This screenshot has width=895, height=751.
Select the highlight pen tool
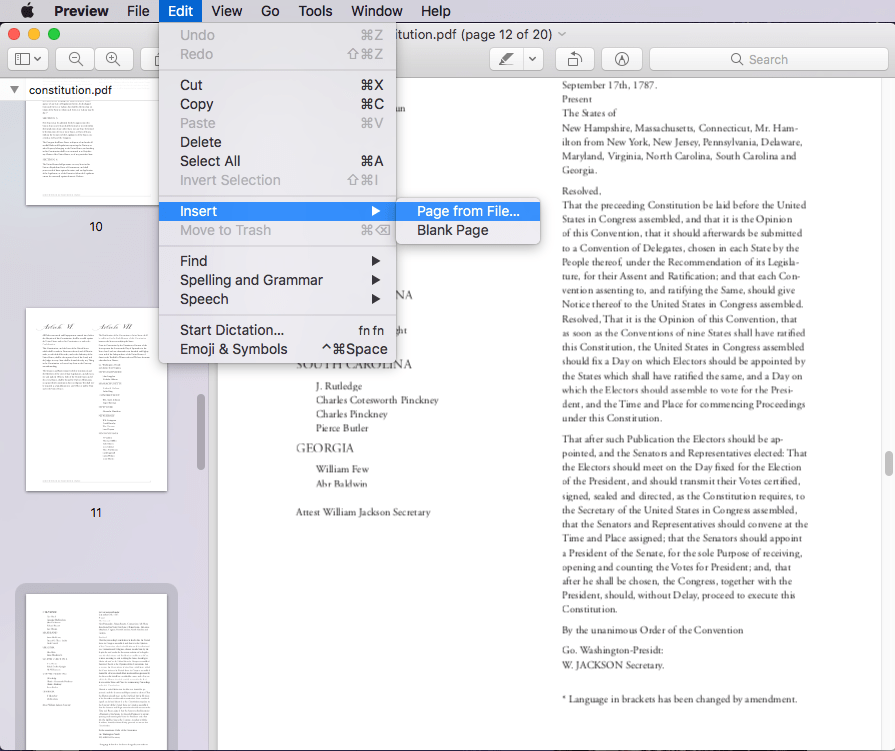pos(506,59)
